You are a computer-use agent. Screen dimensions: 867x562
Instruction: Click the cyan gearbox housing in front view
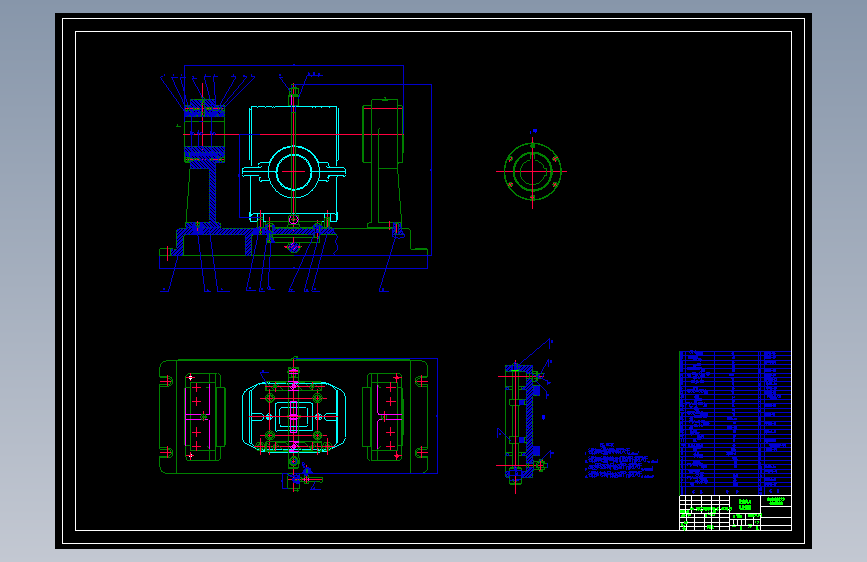tap(294, 164)
